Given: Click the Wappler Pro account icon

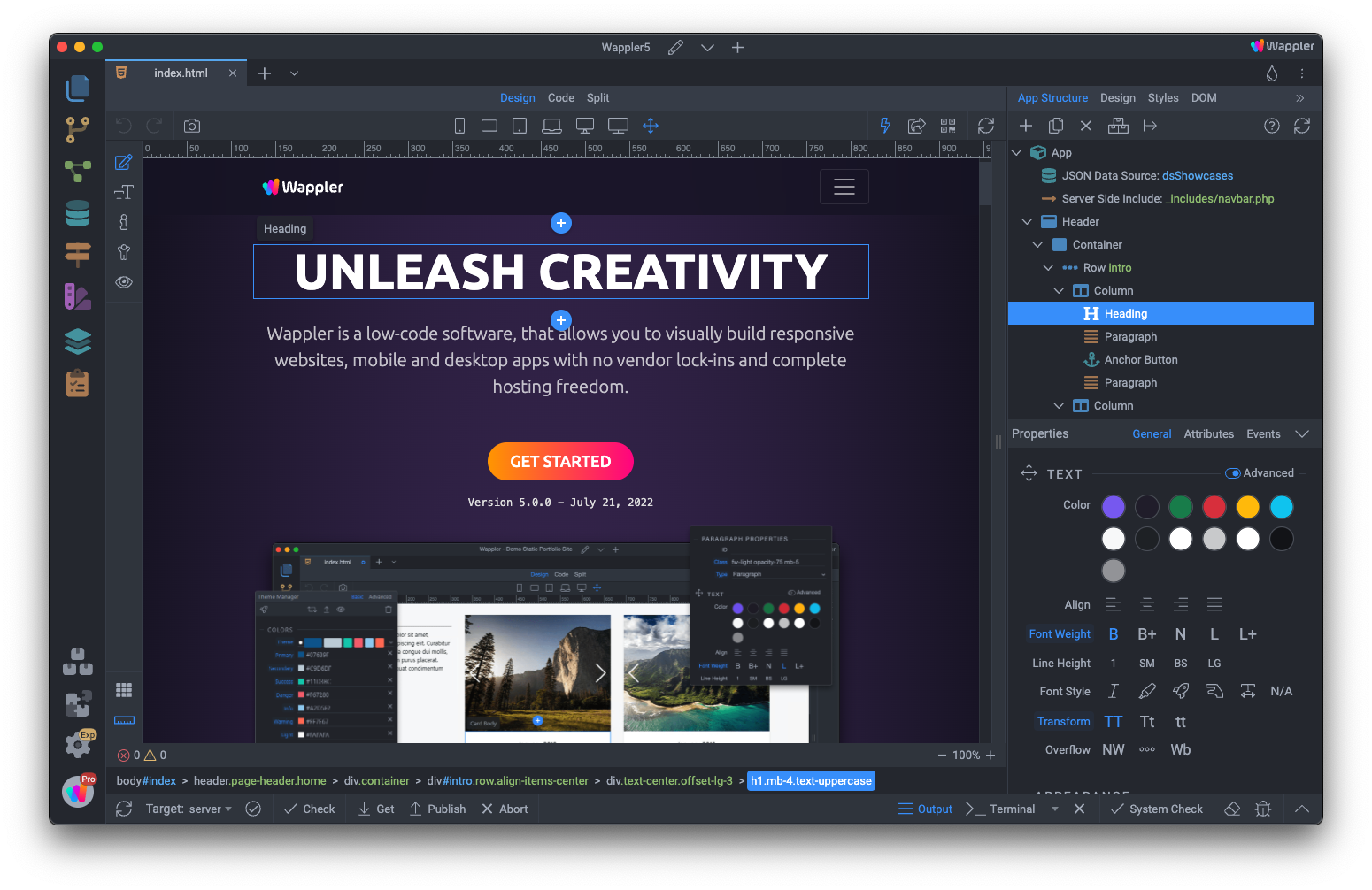Looking at the screenshot, I should pos(78,791).
